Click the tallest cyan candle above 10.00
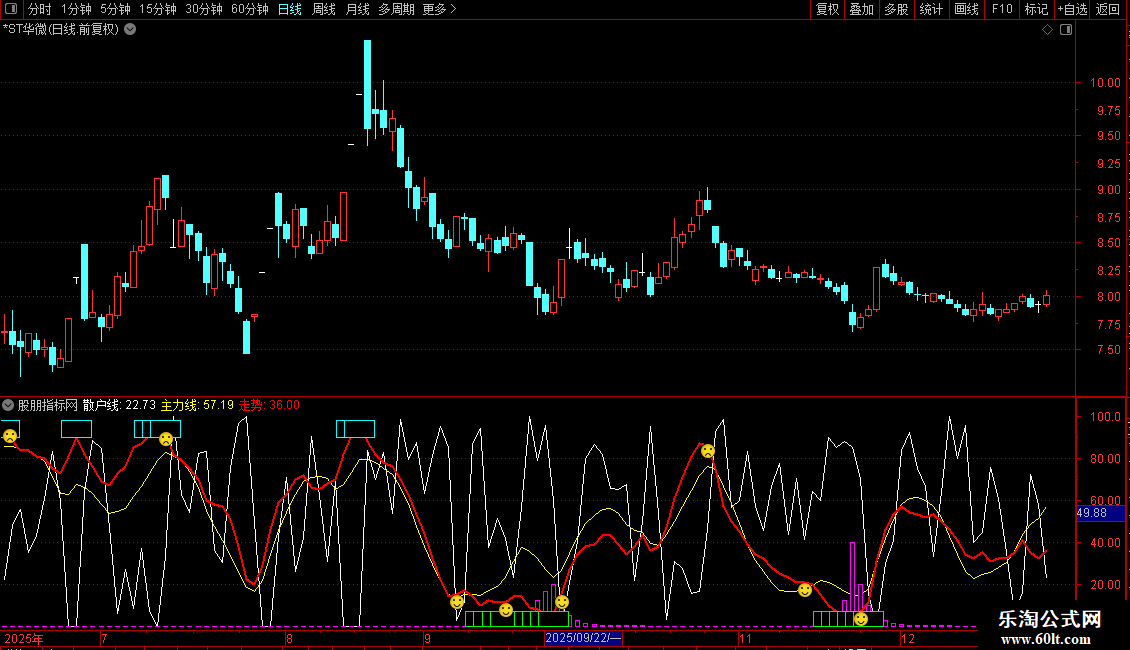This screenshot has height=650, width=1130. point(368,84)
